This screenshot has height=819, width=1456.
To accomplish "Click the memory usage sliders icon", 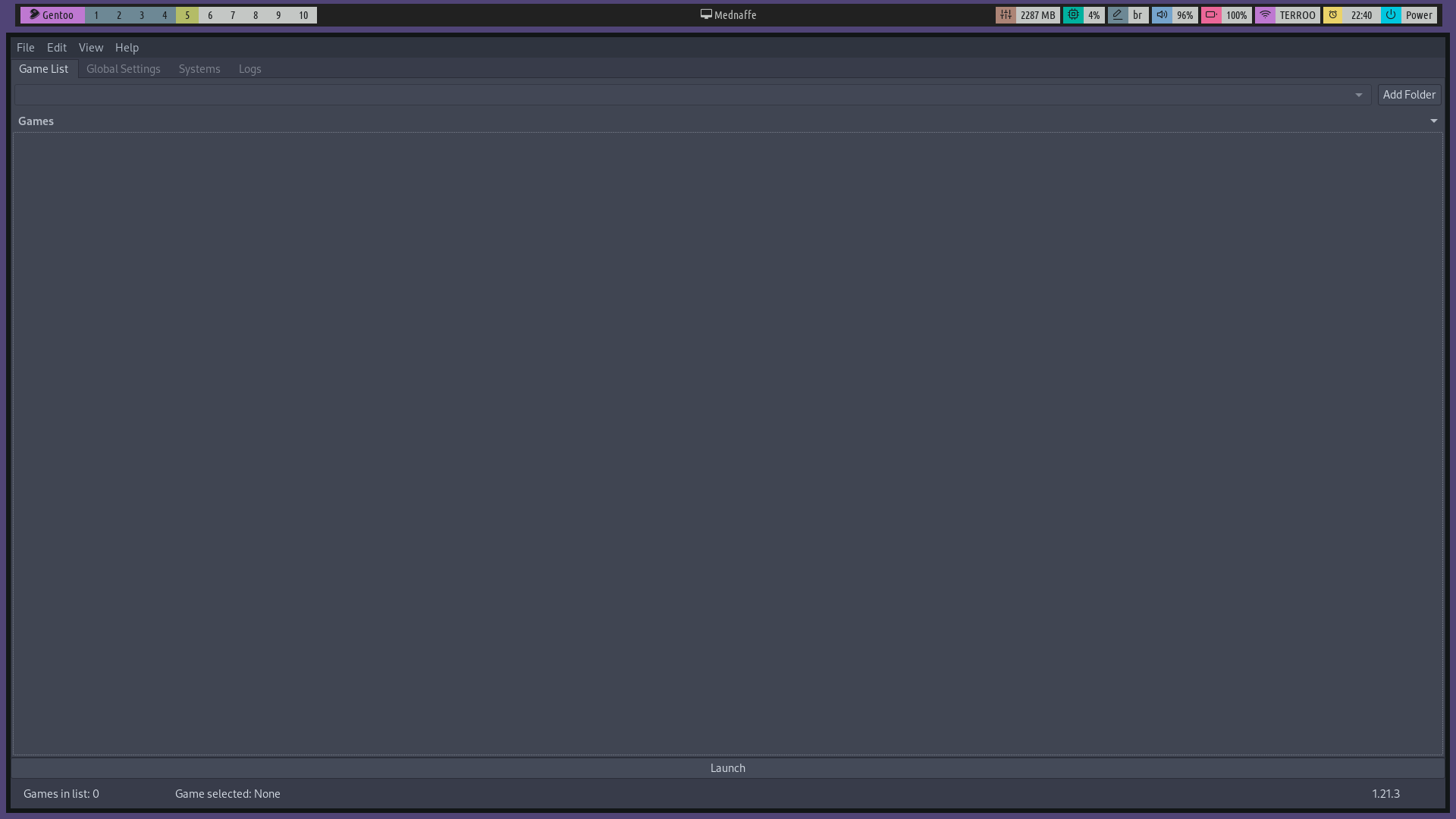I will click(x=1006, y=15).
